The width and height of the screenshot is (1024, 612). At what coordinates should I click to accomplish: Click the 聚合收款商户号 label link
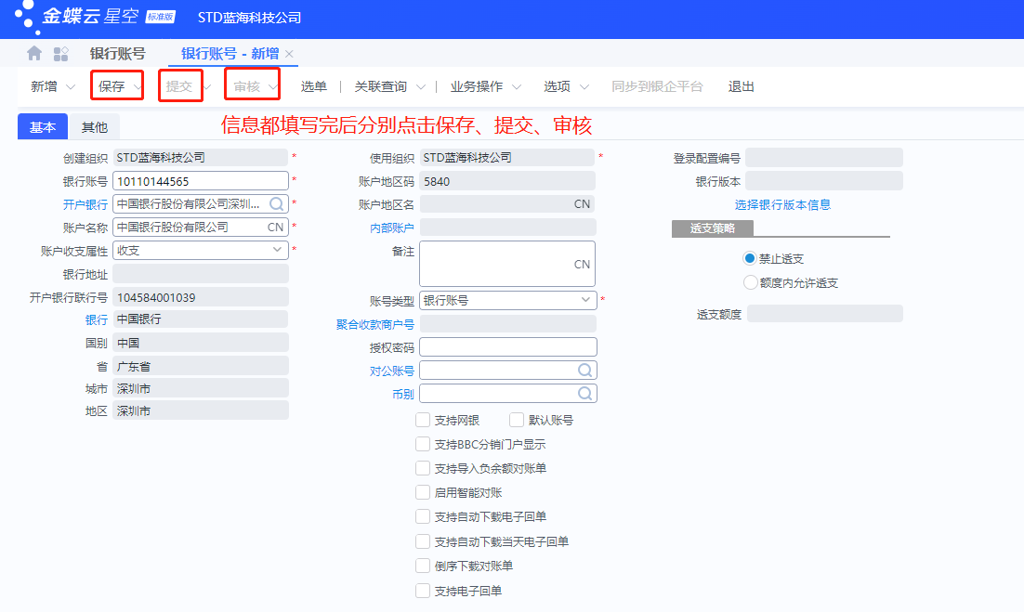pyautogui.click(x=375, y=324)
